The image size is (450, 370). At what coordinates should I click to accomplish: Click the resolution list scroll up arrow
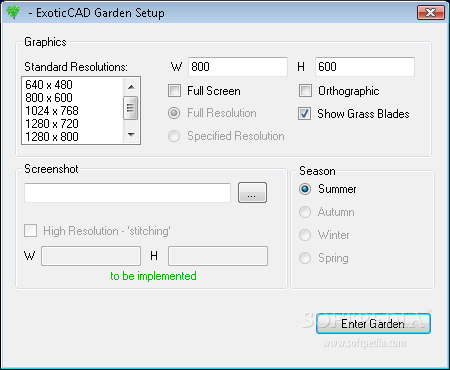(x=131, y=87)
